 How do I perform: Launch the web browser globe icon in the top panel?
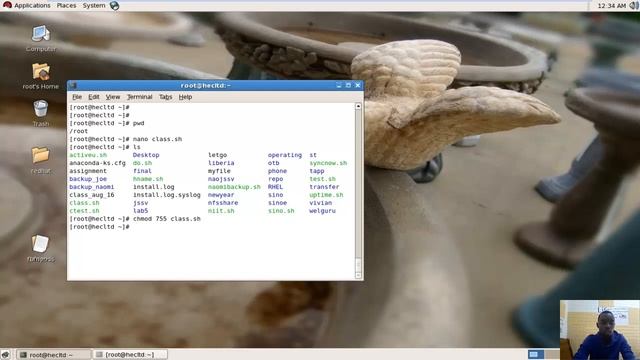coord(115,6)
